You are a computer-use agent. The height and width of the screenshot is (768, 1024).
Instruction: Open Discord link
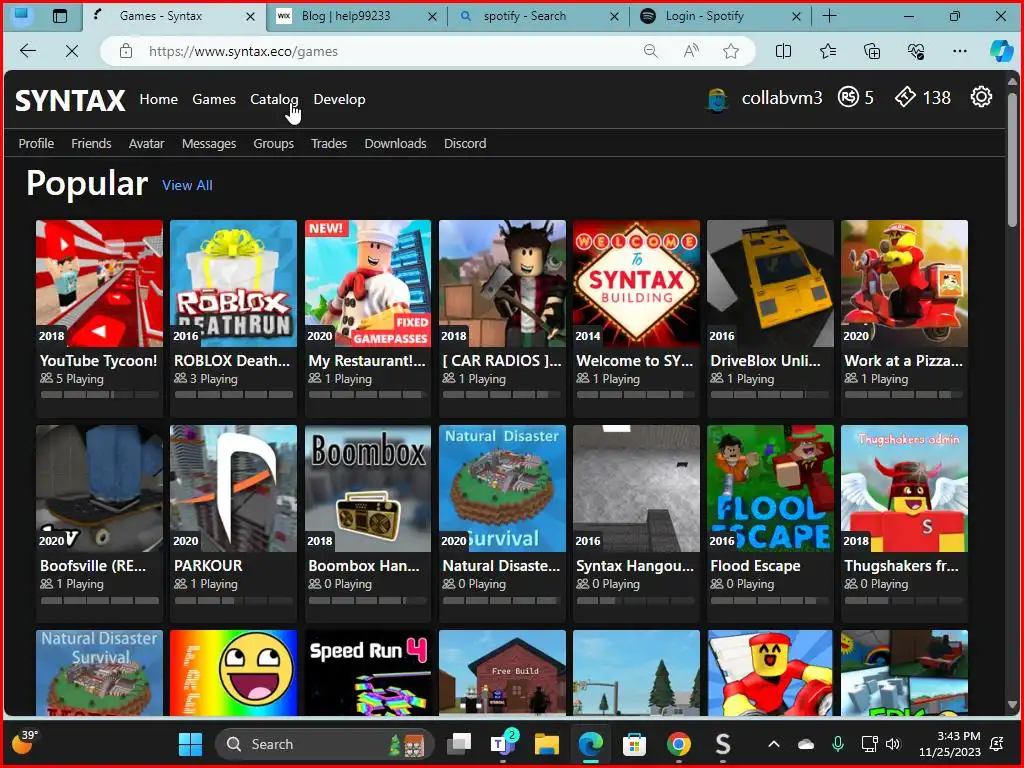tap(465, 143)
